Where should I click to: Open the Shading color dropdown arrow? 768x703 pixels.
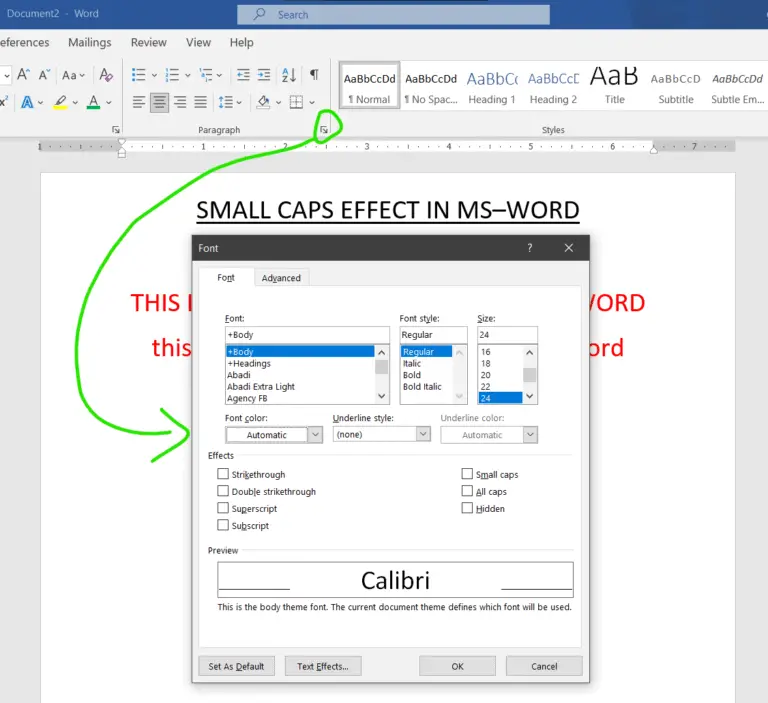(279, 103)
